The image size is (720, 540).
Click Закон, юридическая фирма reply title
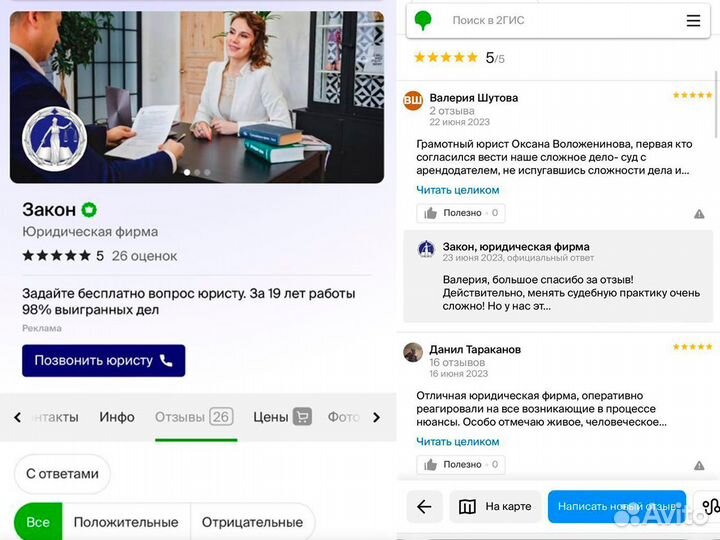click(x=516, y=247)
